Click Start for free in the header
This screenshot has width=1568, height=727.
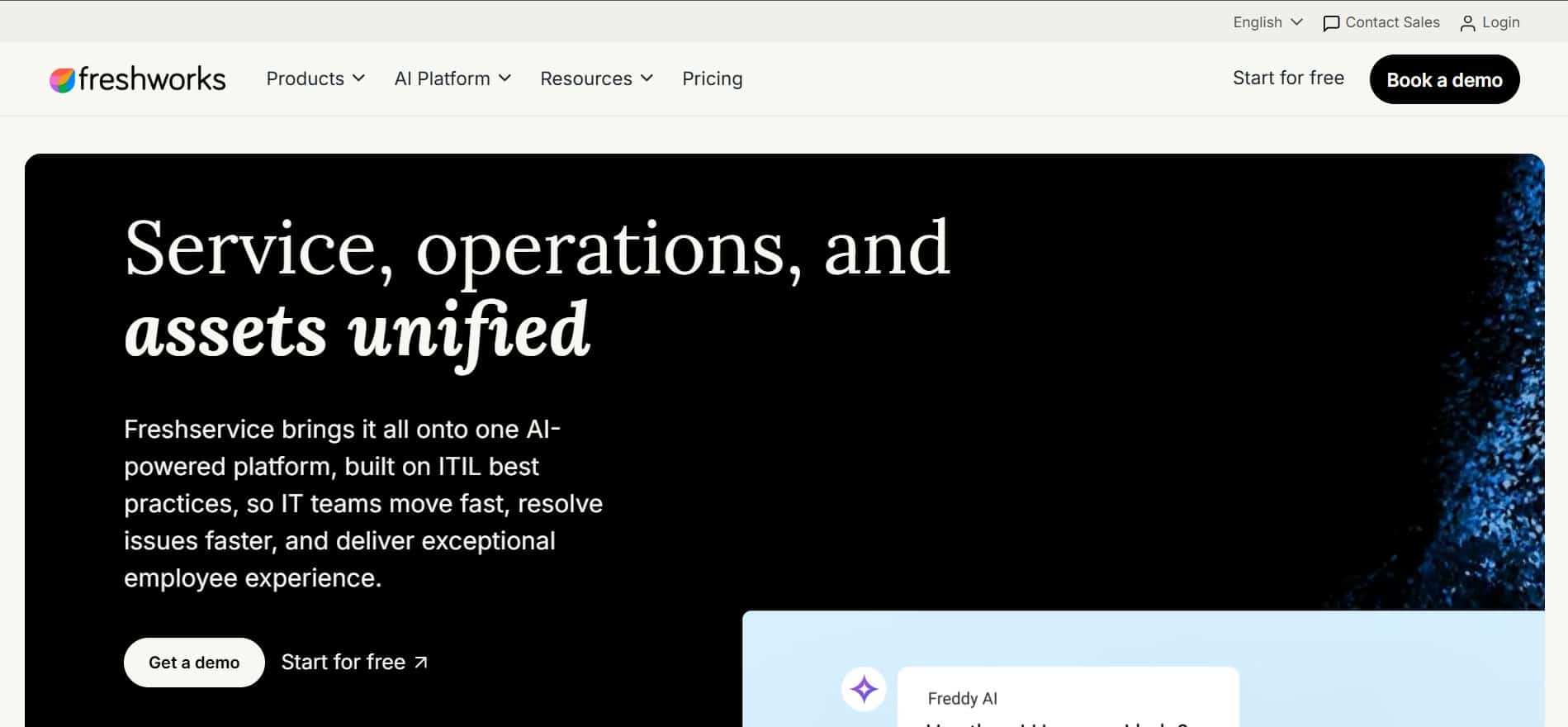click(x=1288, y=78)
